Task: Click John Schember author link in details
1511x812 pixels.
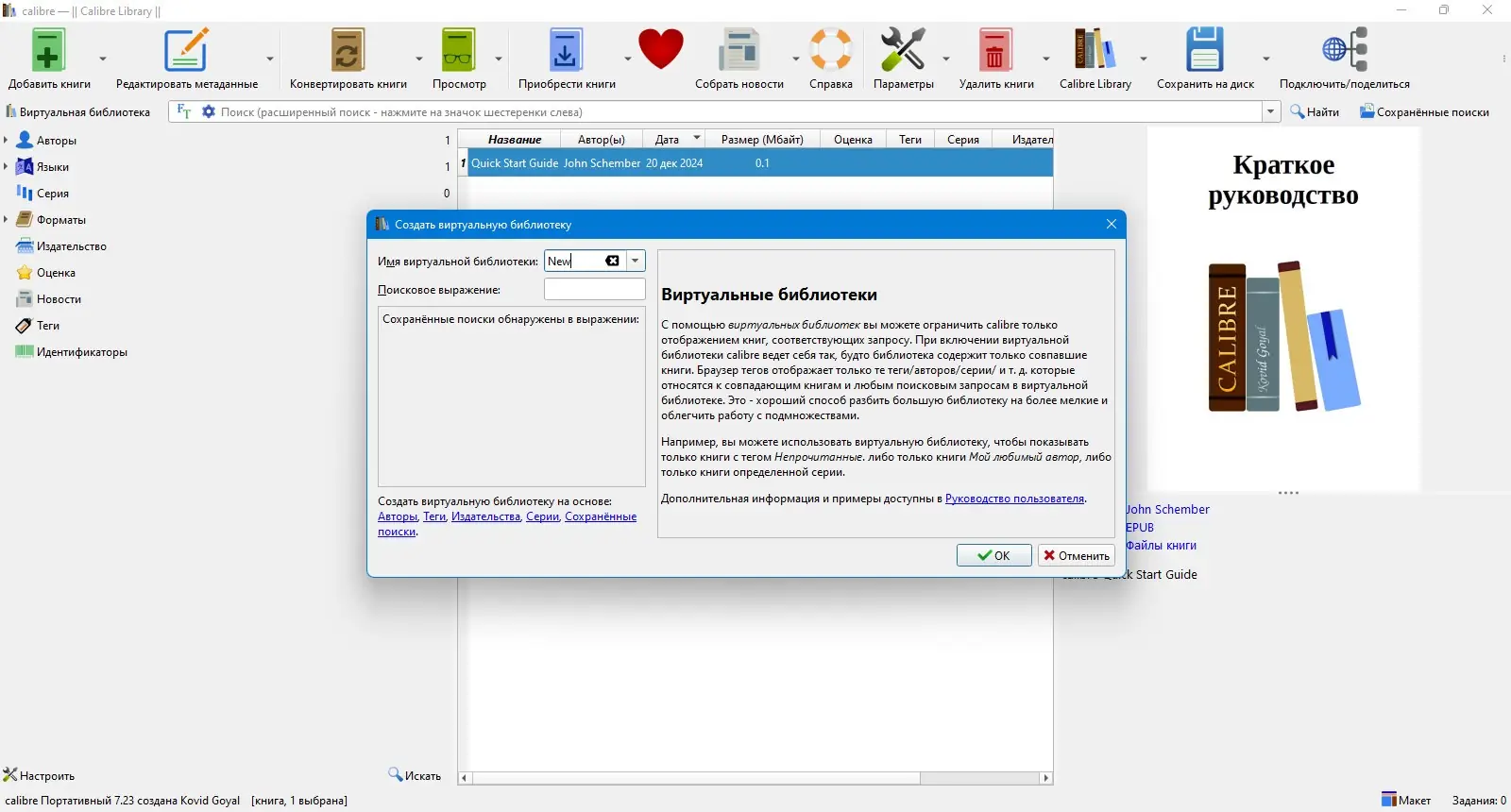Action: pos(1167,509)
